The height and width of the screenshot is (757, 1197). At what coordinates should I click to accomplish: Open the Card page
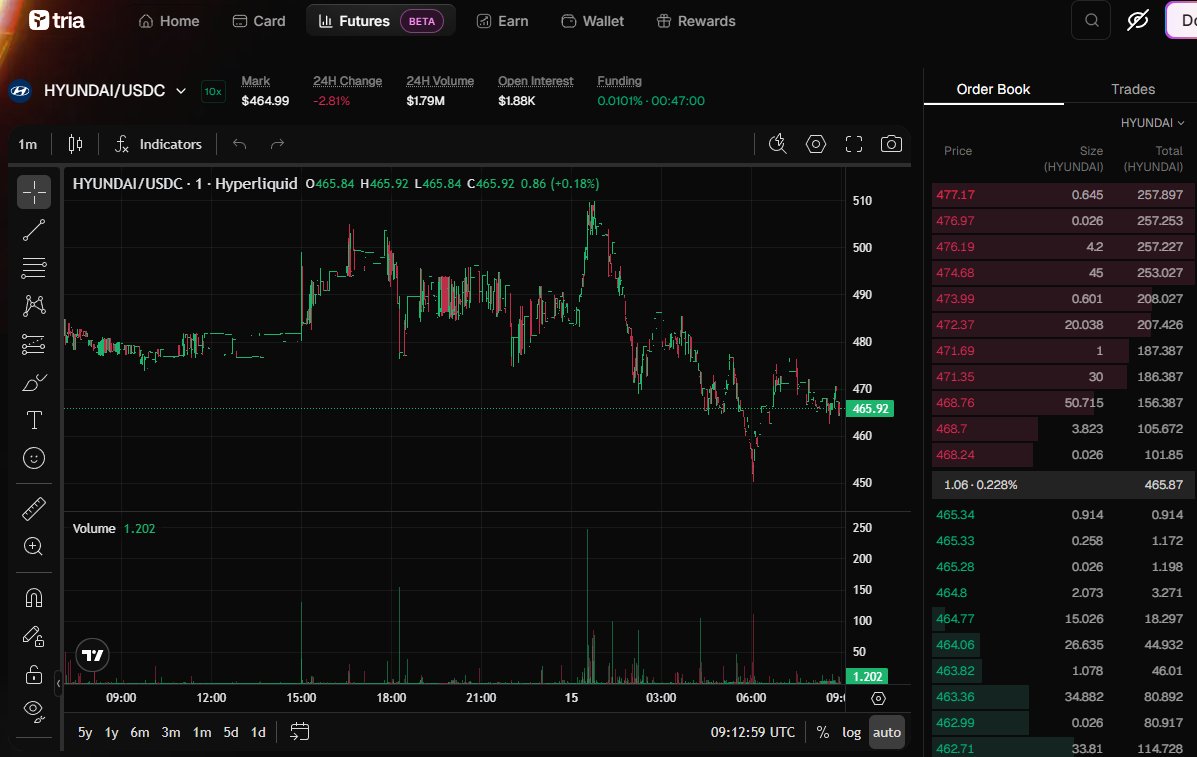click(x=259, y=21)
